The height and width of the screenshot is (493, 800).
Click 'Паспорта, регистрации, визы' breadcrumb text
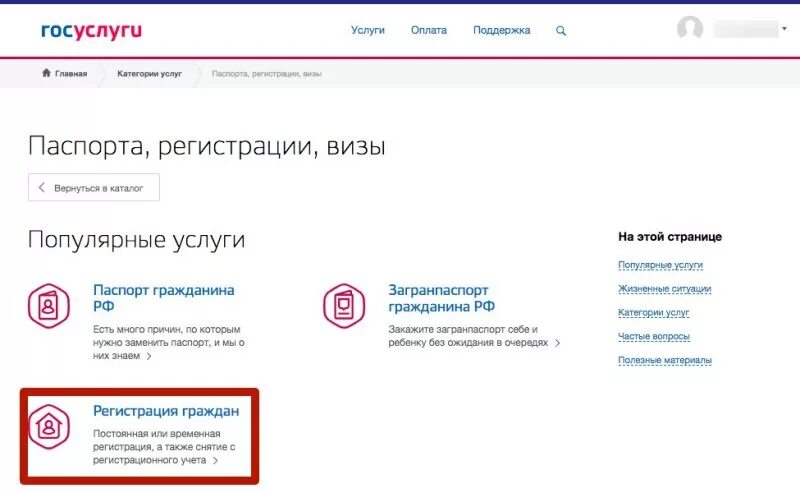267,74
